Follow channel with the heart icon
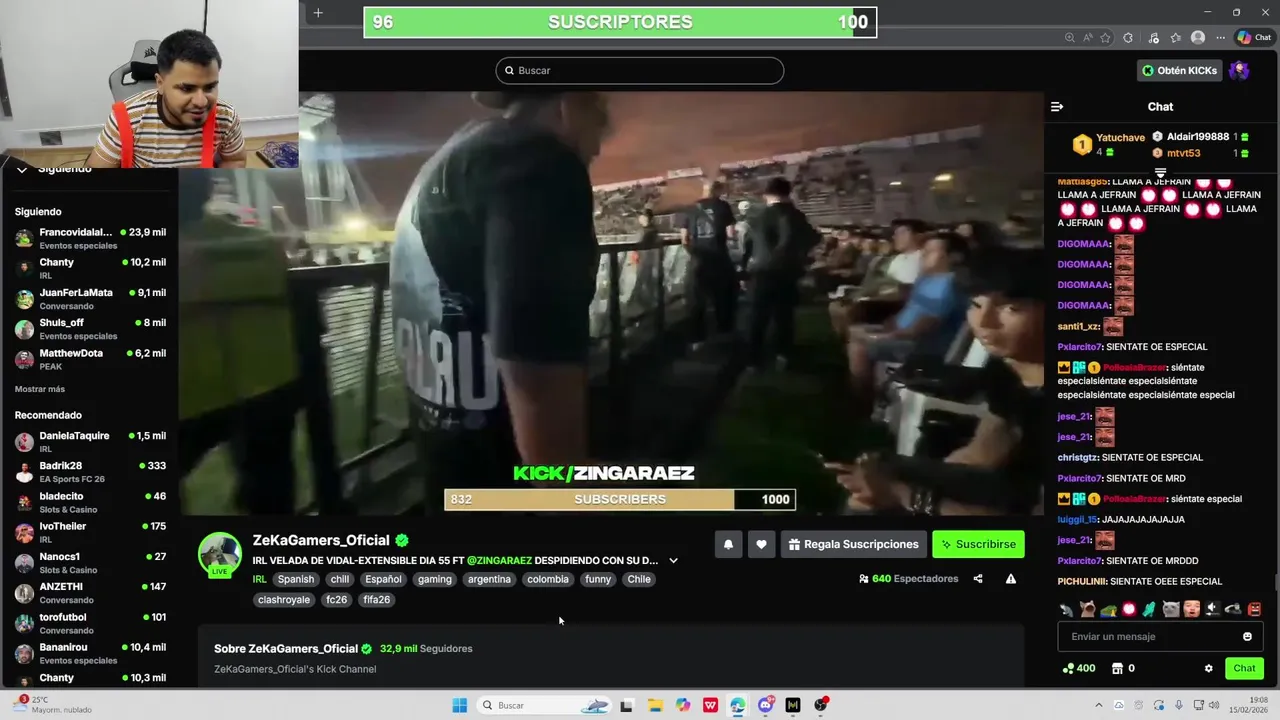1280x720 pixels. 761,544
